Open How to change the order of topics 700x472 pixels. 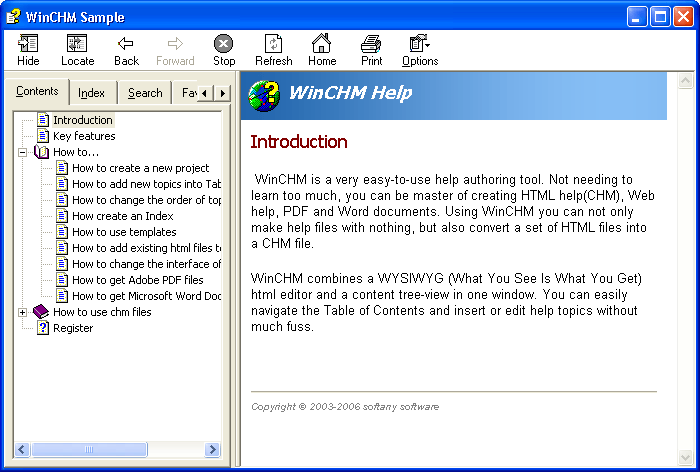click(146, 200)
